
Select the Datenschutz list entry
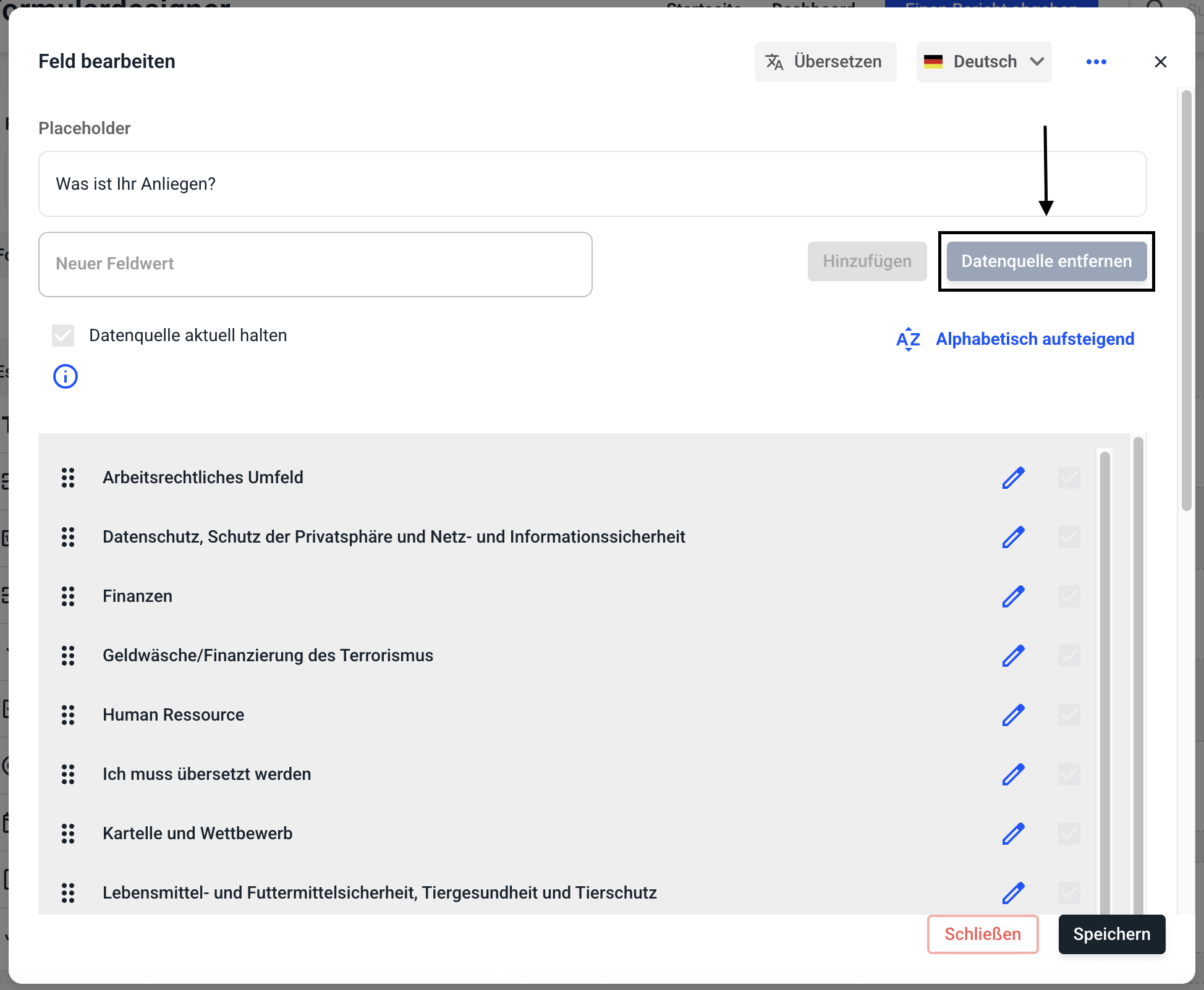click(x=394, y=537)
